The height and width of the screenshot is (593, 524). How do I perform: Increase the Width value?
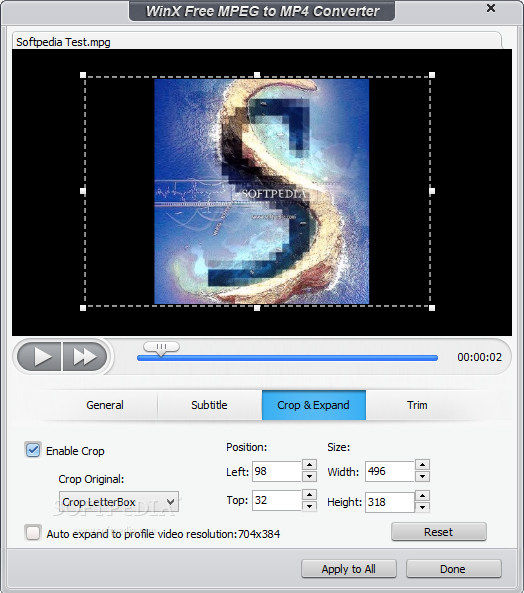[x=422, y=465]
